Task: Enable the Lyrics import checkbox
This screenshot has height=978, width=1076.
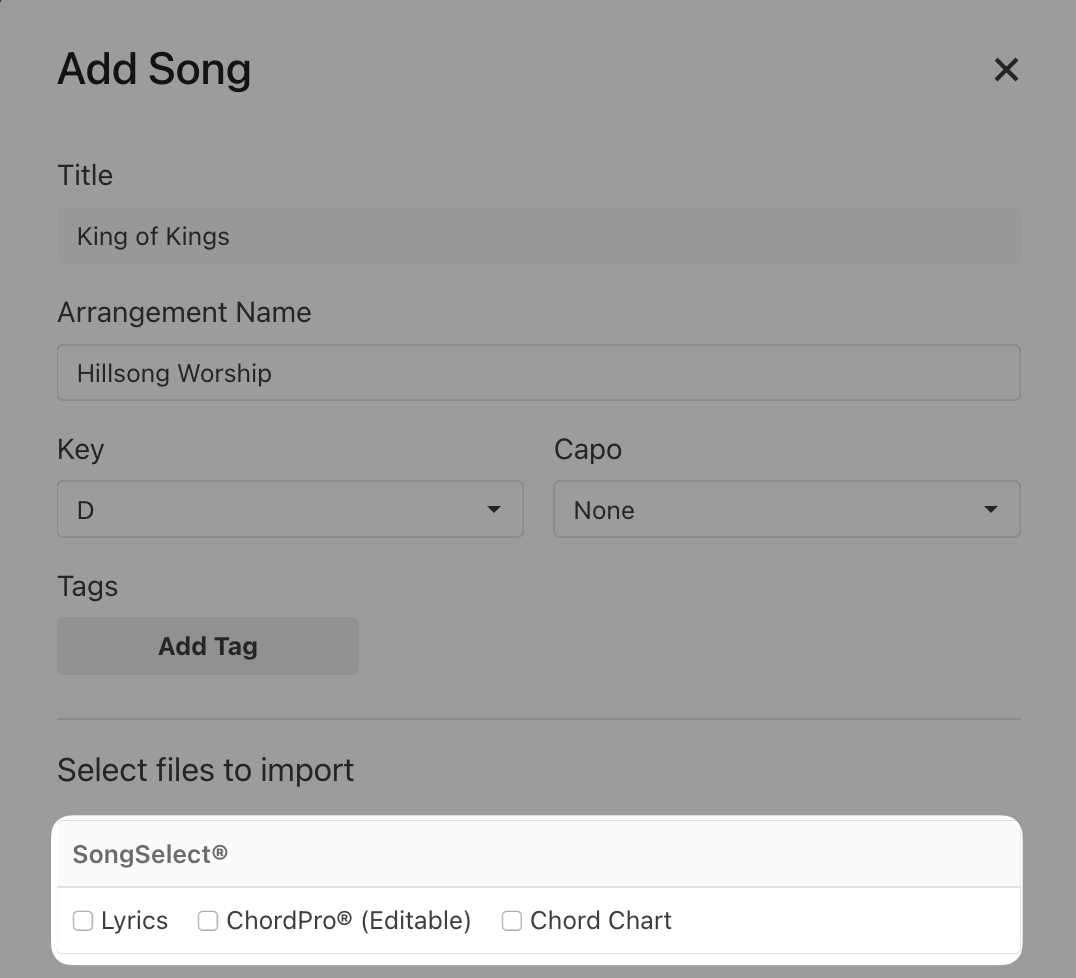Action: click(x=82, y=920)
